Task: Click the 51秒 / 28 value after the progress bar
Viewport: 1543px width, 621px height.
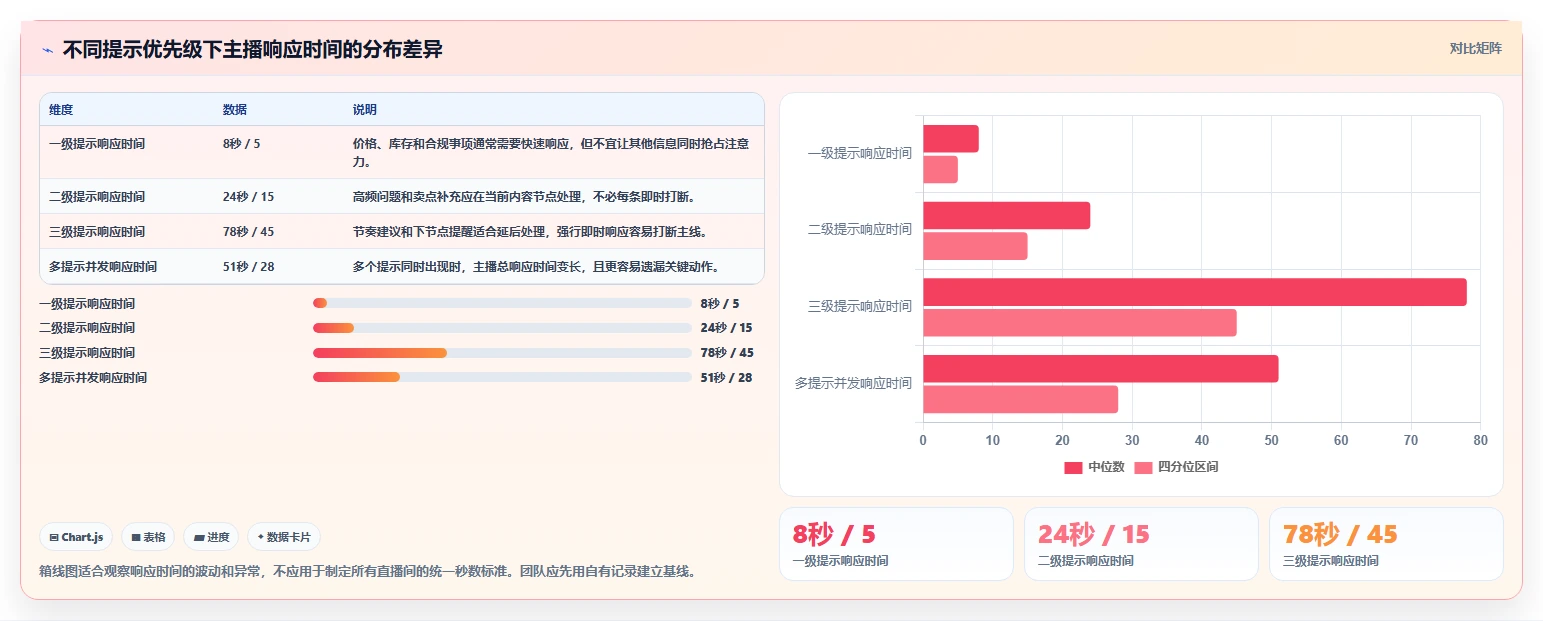Action: tap(726, 377)
